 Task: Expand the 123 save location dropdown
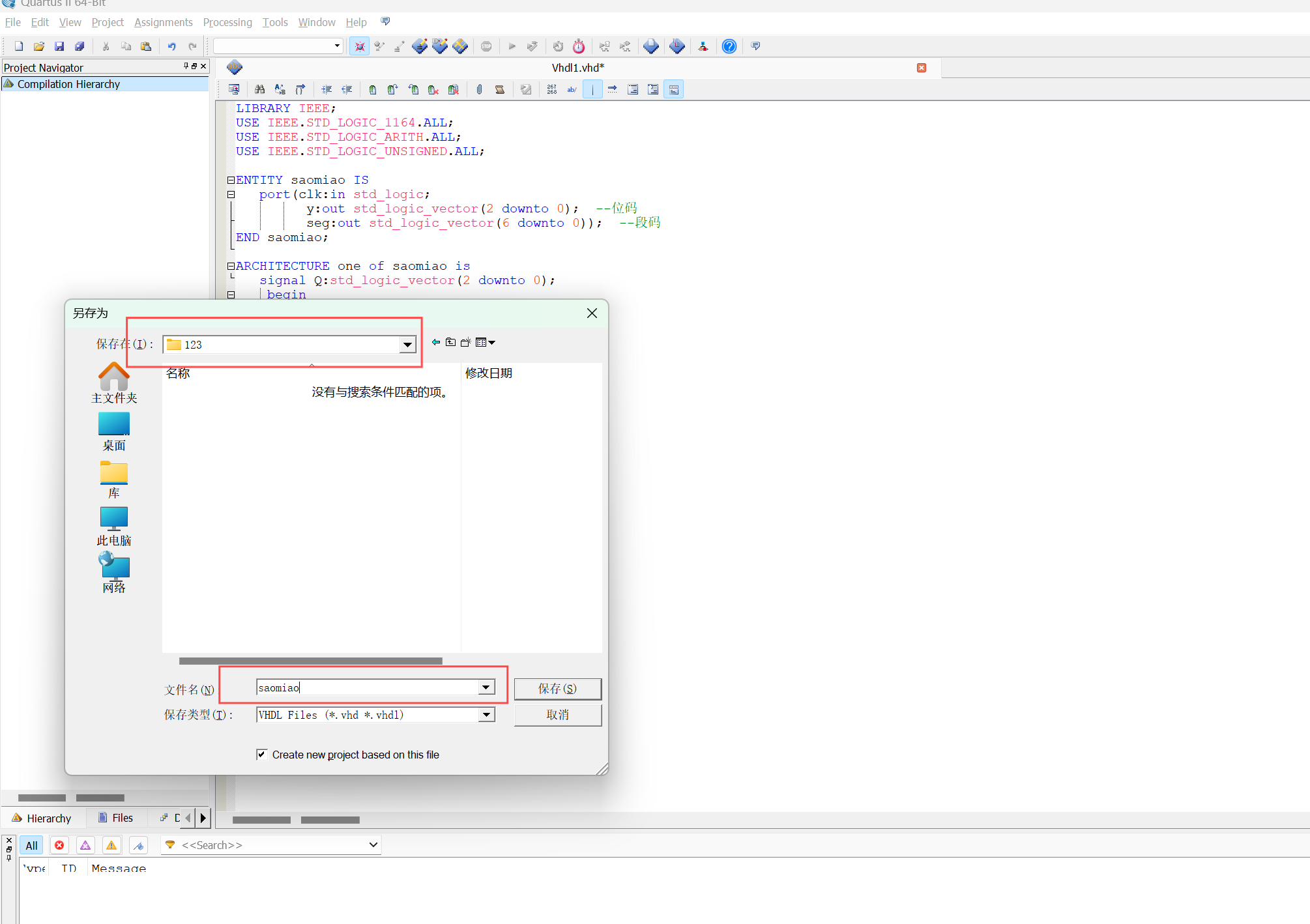tap(407, 345)
